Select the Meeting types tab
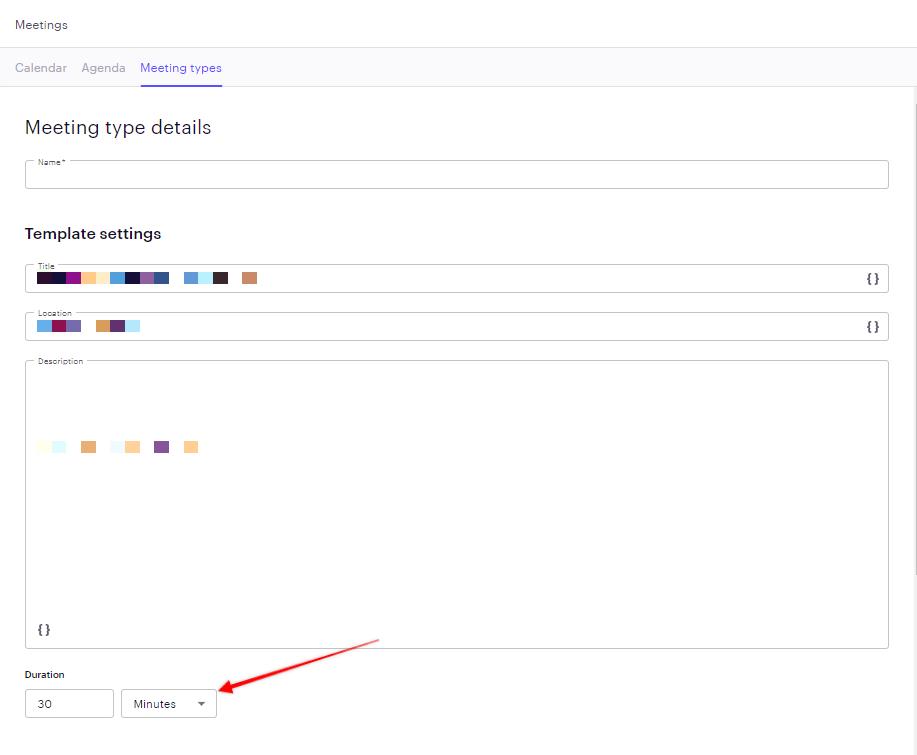Screen dimensions: 917x755 [181, 68]
